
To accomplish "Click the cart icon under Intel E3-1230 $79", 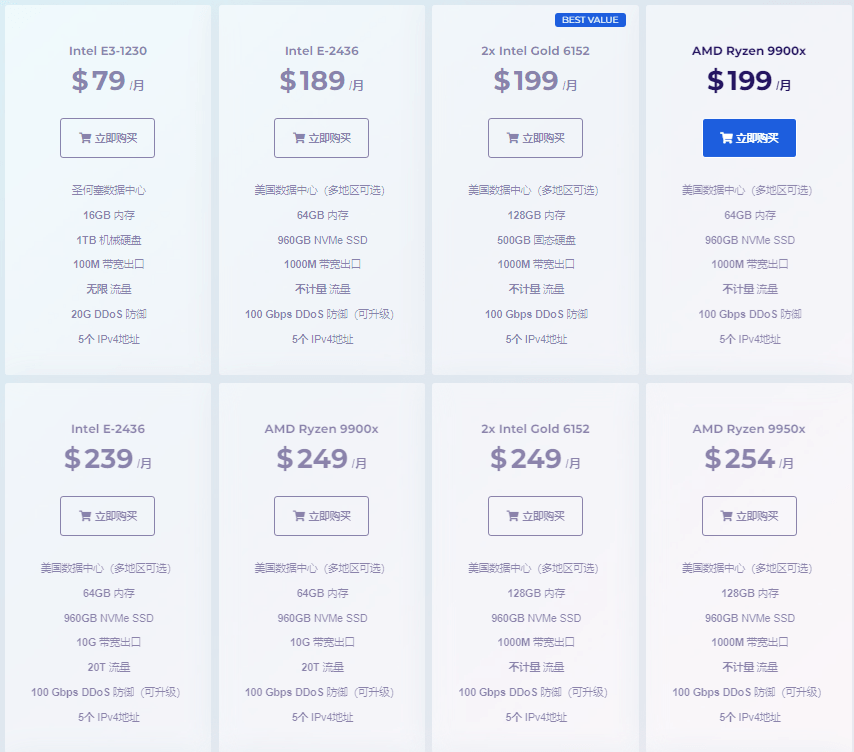I will [x=85, y=138].
